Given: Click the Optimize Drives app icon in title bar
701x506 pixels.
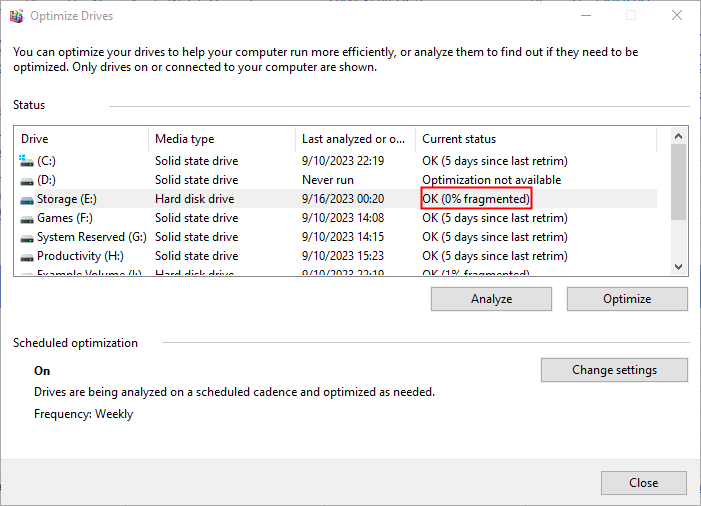Looking at the screenshot, I should [x=15, y=16].
